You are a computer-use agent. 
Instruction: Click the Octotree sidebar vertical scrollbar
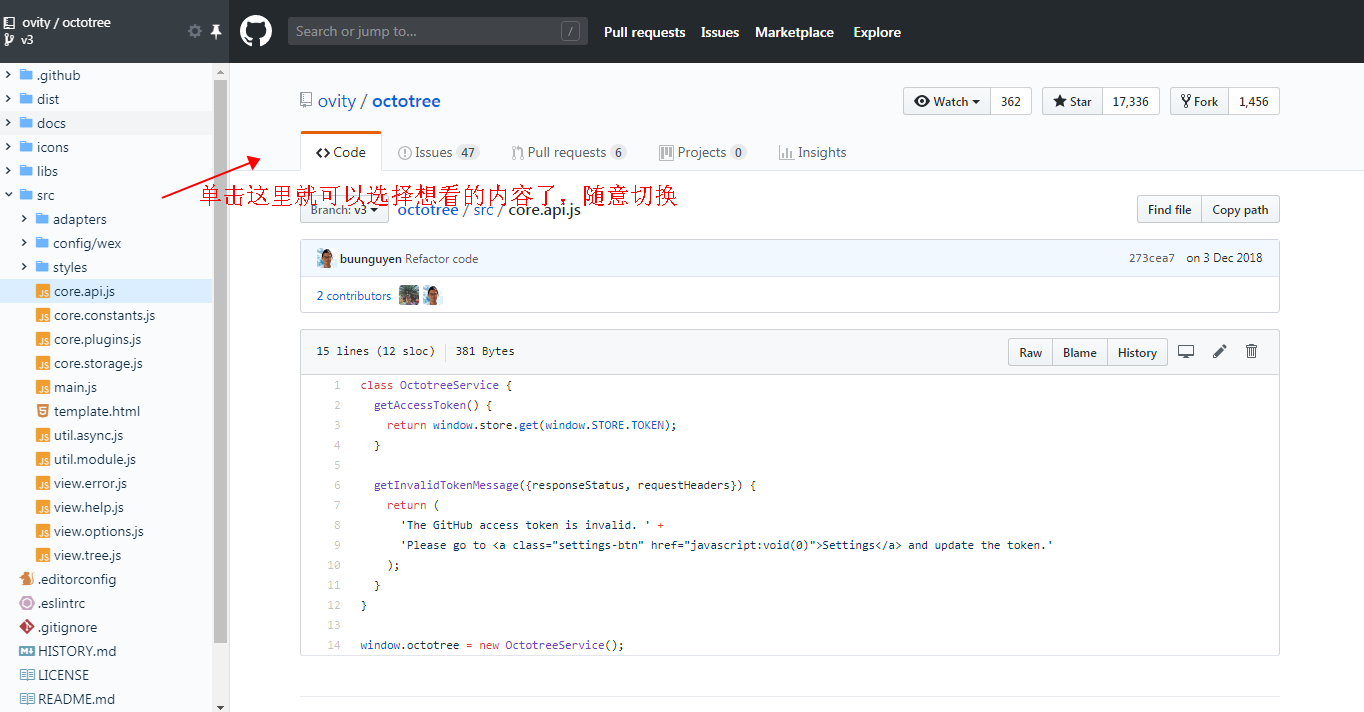(220, 360)
